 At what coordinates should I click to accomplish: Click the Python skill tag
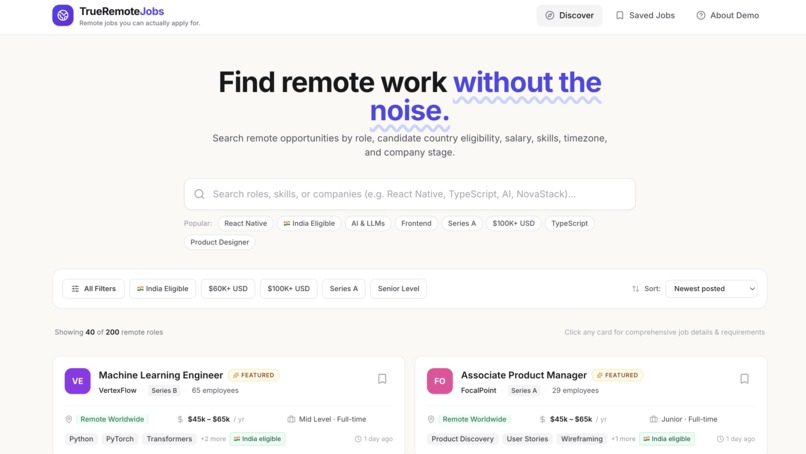pyautogui.click(x=81, y=439)
